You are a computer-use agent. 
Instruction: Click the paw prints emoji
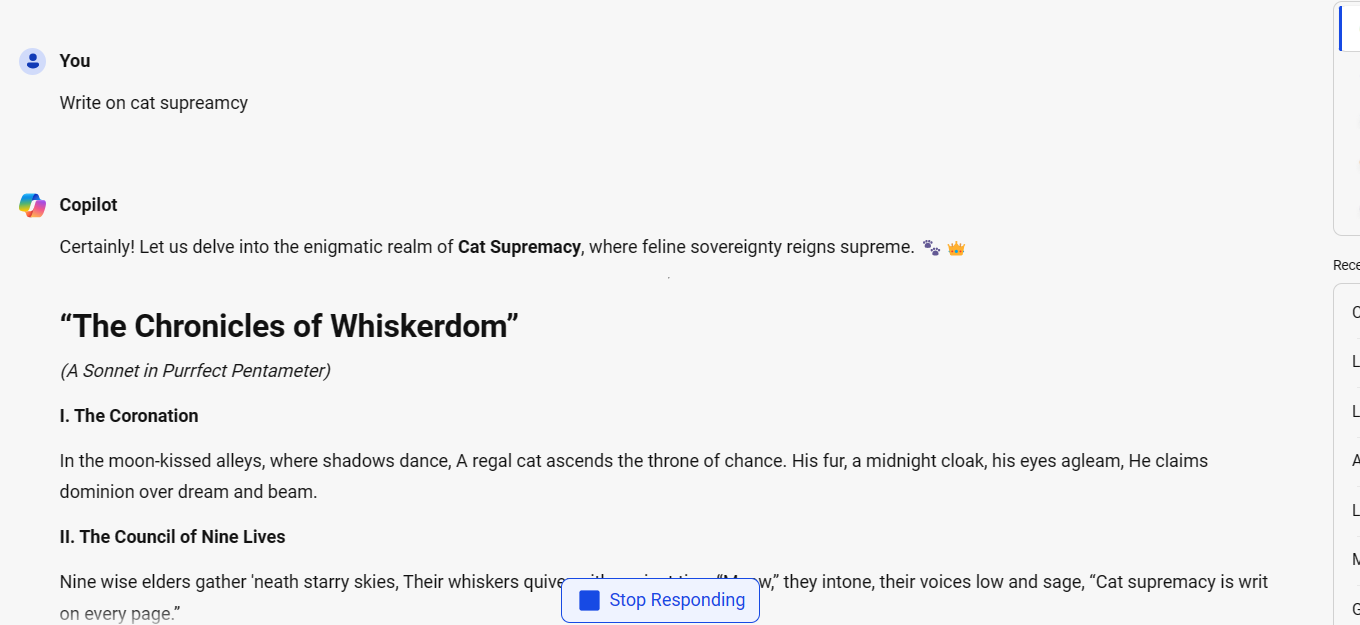(931, 247)
